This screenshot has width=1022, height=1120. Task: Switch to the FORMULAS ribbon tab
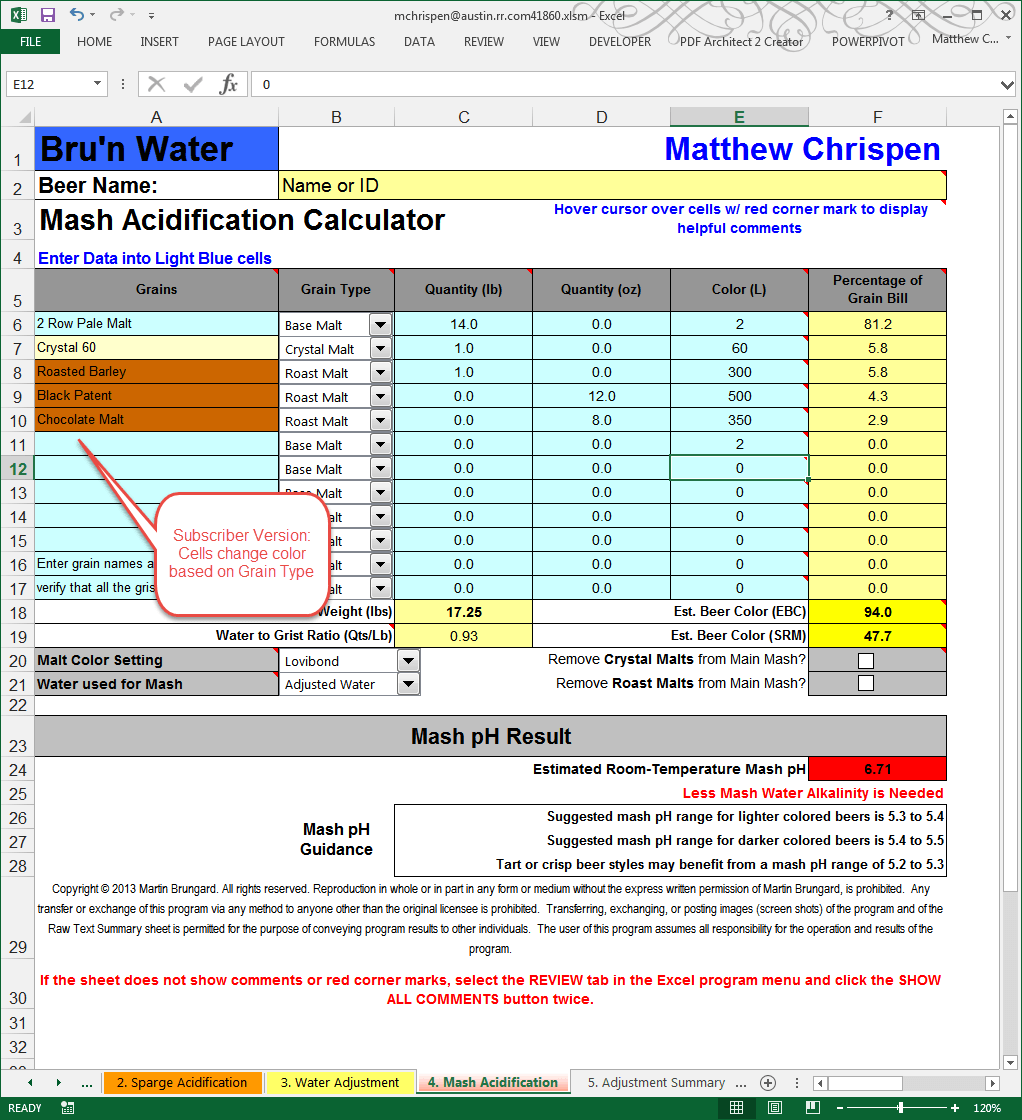click(344, 42)
